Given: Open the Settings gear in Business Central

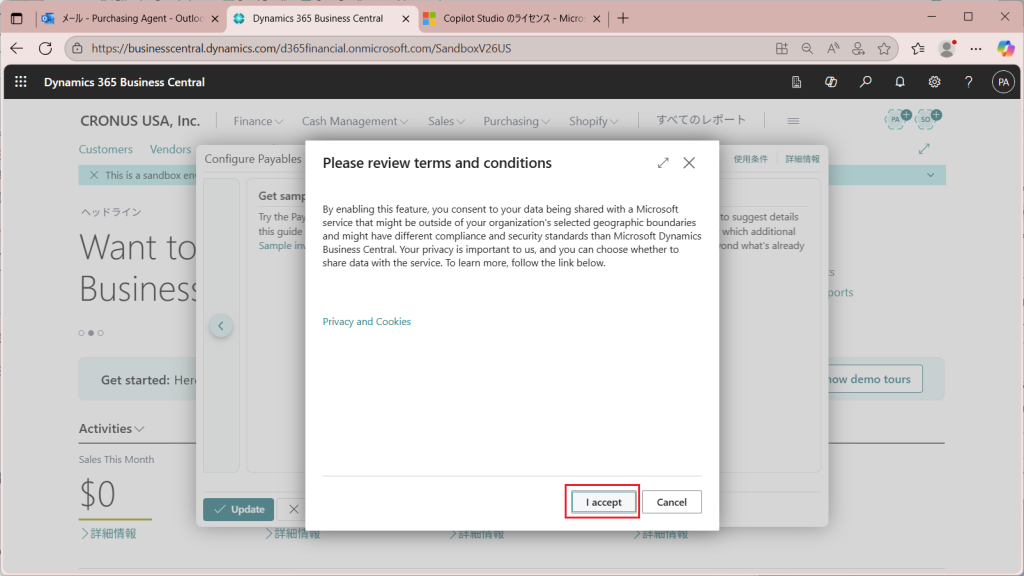Looking at the screenshot, I should click(935, 82).
